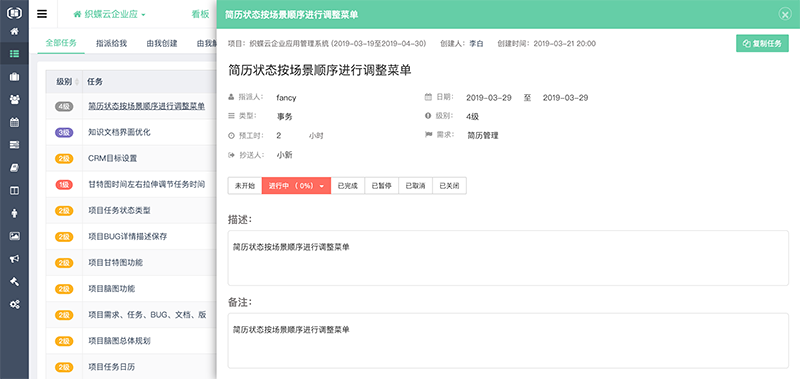Open task 项目BUG详情描述保存
This screenshot has height=379, width=800.
[128, 236]
